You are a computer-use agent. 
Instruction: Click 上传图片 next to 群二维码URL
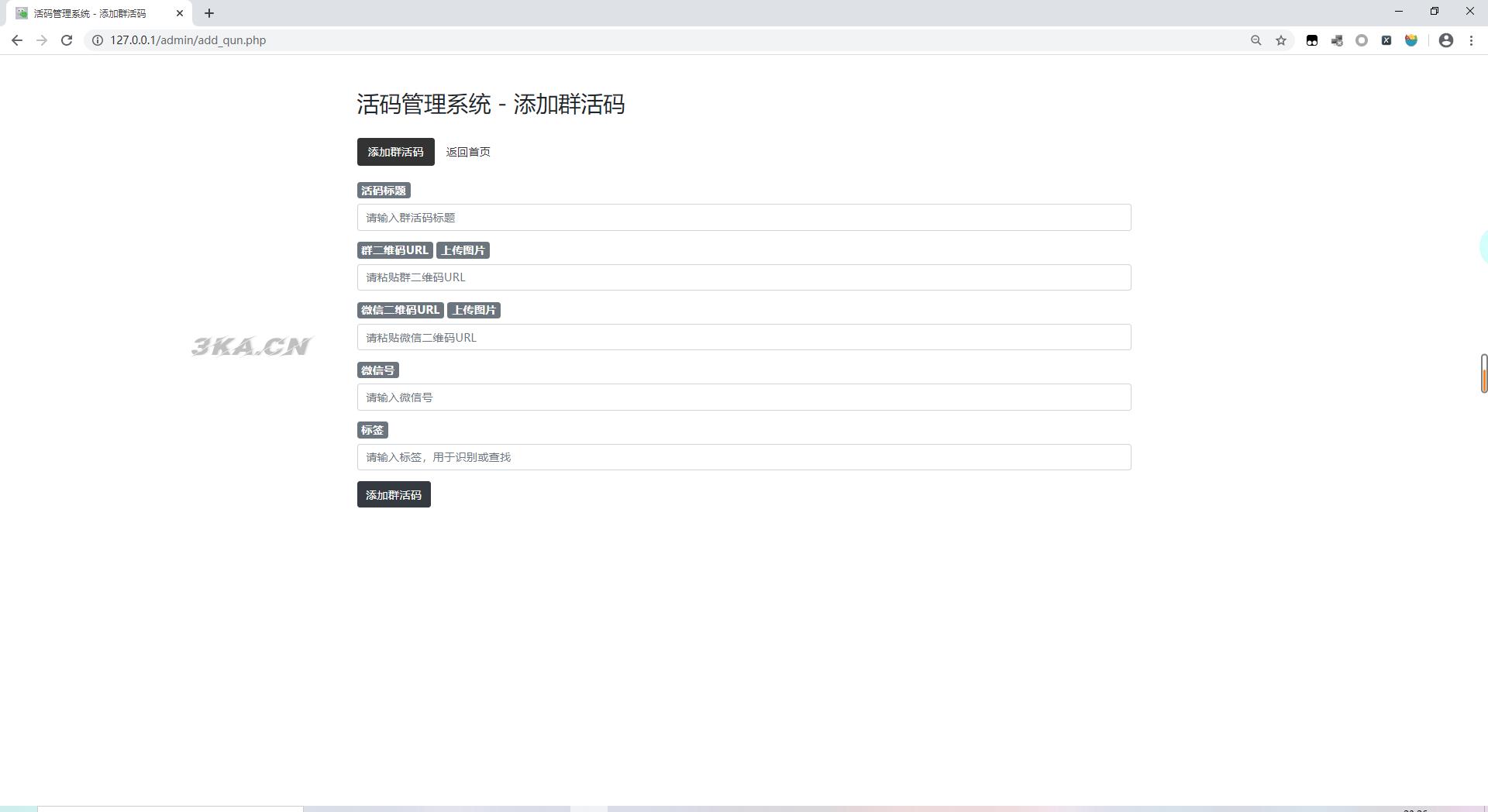click(x=463, y=250)
